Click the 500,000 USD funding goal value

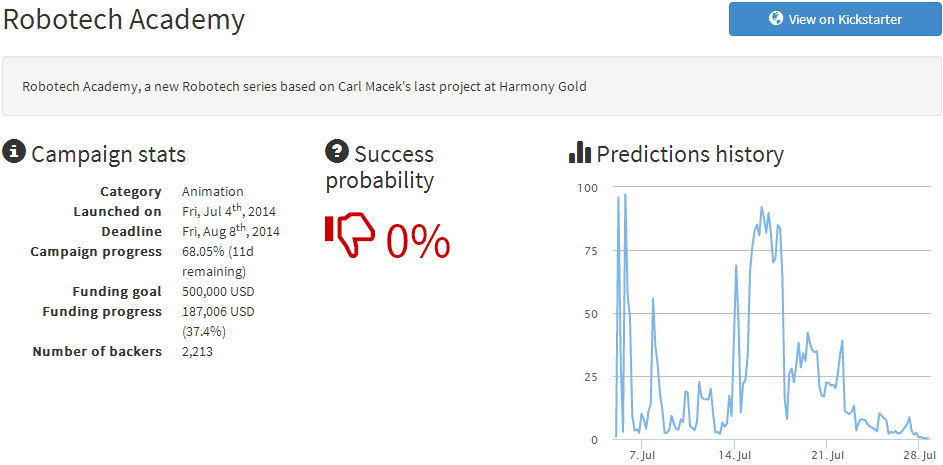tap(218, 292)
